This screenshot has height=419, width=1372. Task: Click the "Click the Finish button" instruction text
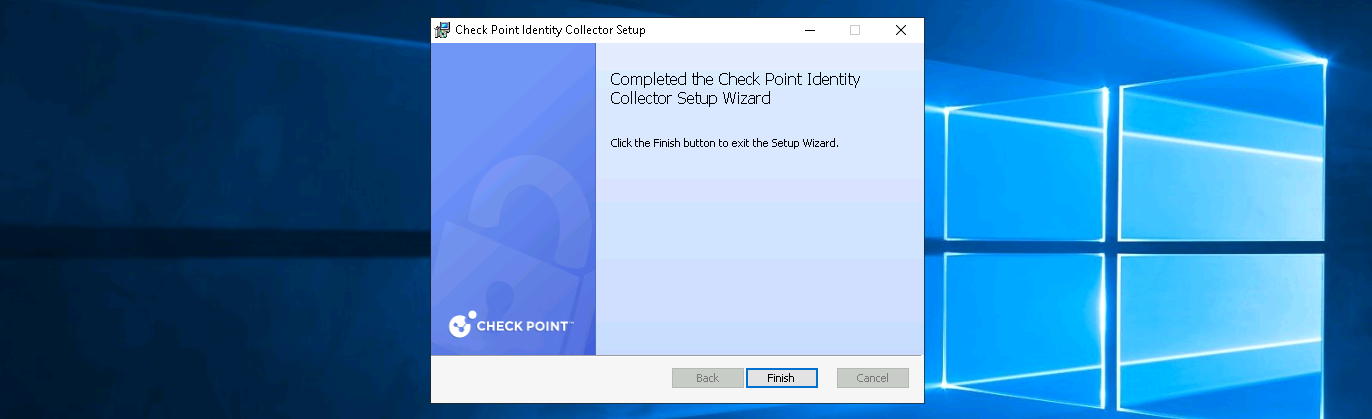pyautogui.click(x=724, y=143)
